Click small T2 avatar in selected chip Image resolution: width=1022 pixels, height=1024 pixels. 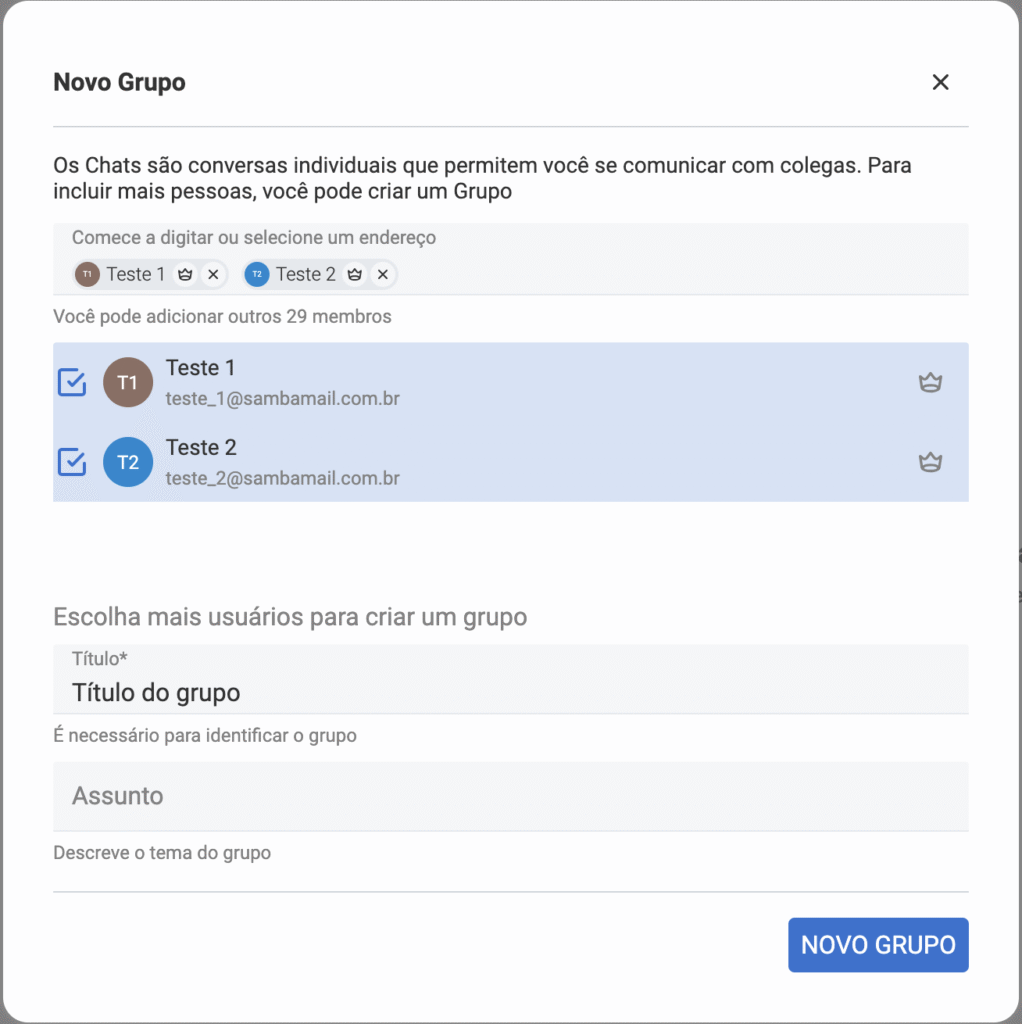257,274
